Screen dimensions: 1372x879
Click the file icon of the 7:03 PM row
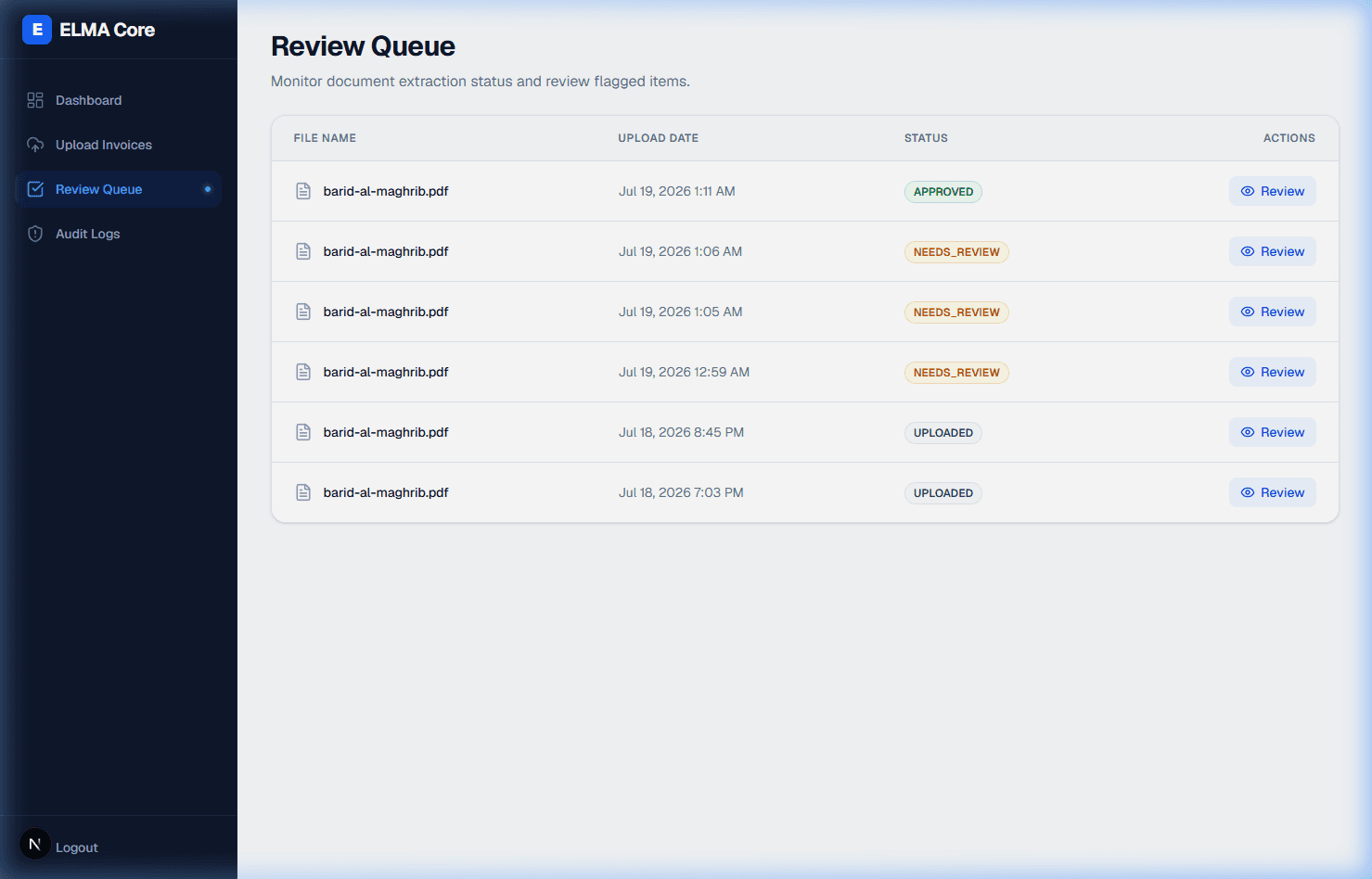[x=303, y=492]
